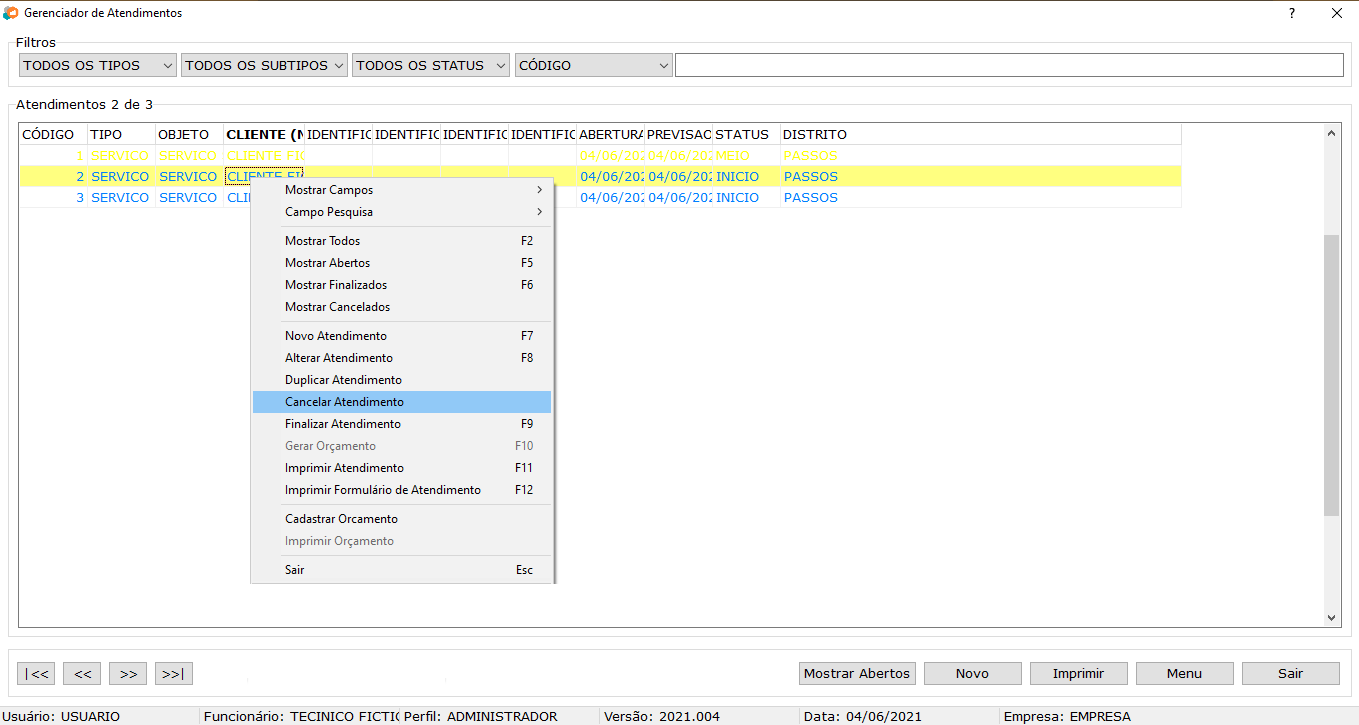
Task: Click the help question mark button
Action: 1291,14
